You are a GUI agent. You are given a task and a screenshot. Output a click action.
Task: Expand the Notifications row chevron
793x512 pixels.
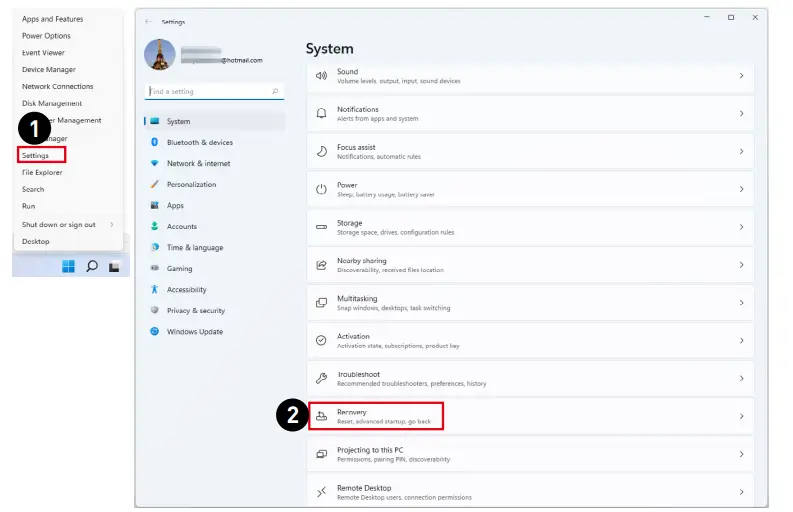[x=741, y=113]
